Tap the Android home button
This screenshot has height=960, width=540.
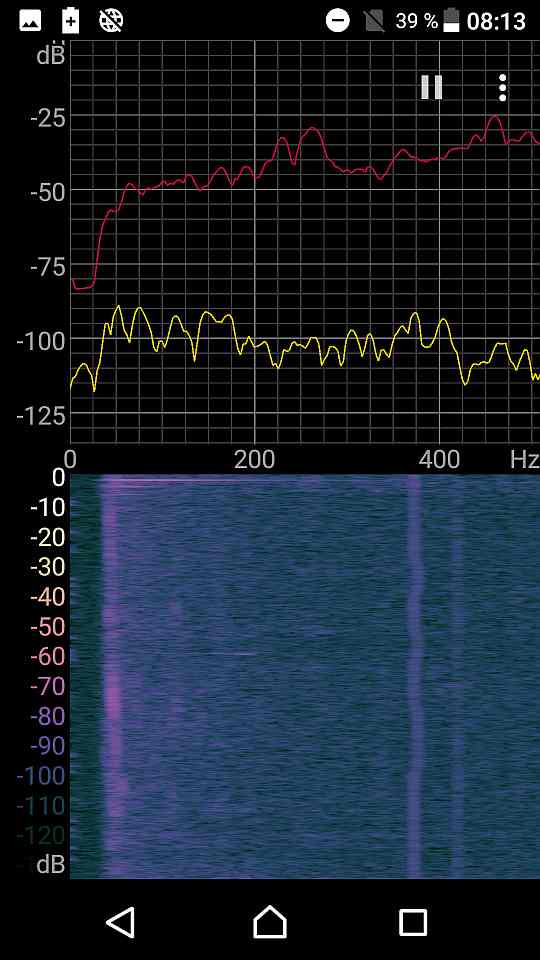270,921
